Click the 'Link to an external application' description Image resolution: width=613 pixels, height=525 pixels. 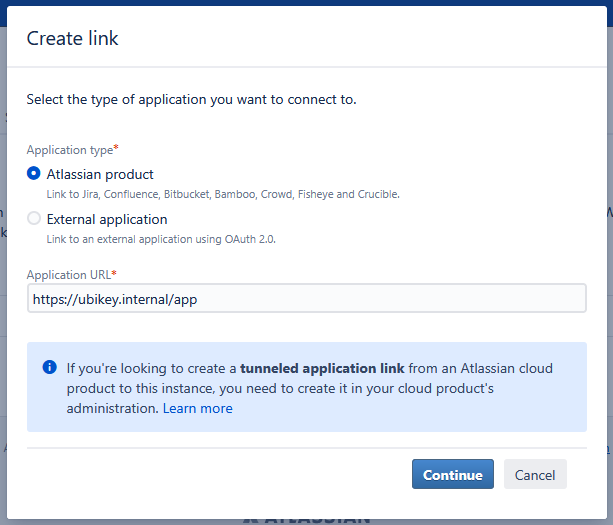(161, 239)
